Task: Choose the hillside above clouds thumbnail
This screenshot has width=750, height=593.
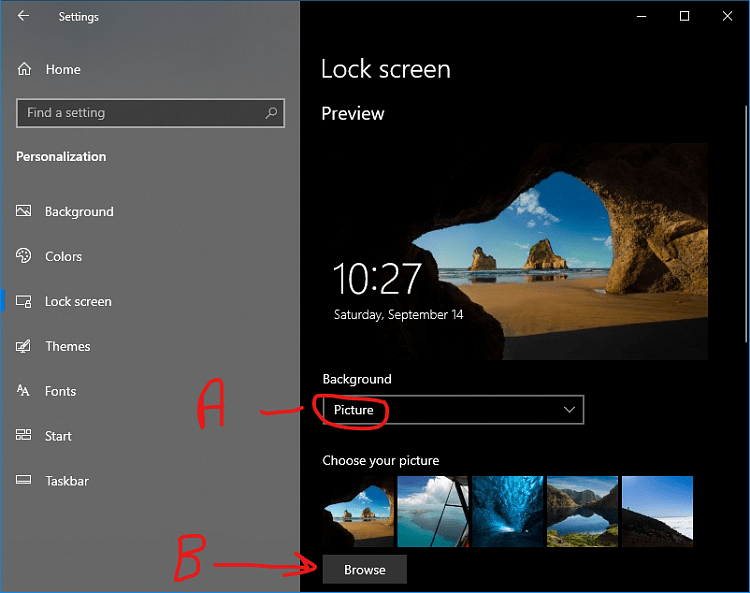Action: pos(657,511)
